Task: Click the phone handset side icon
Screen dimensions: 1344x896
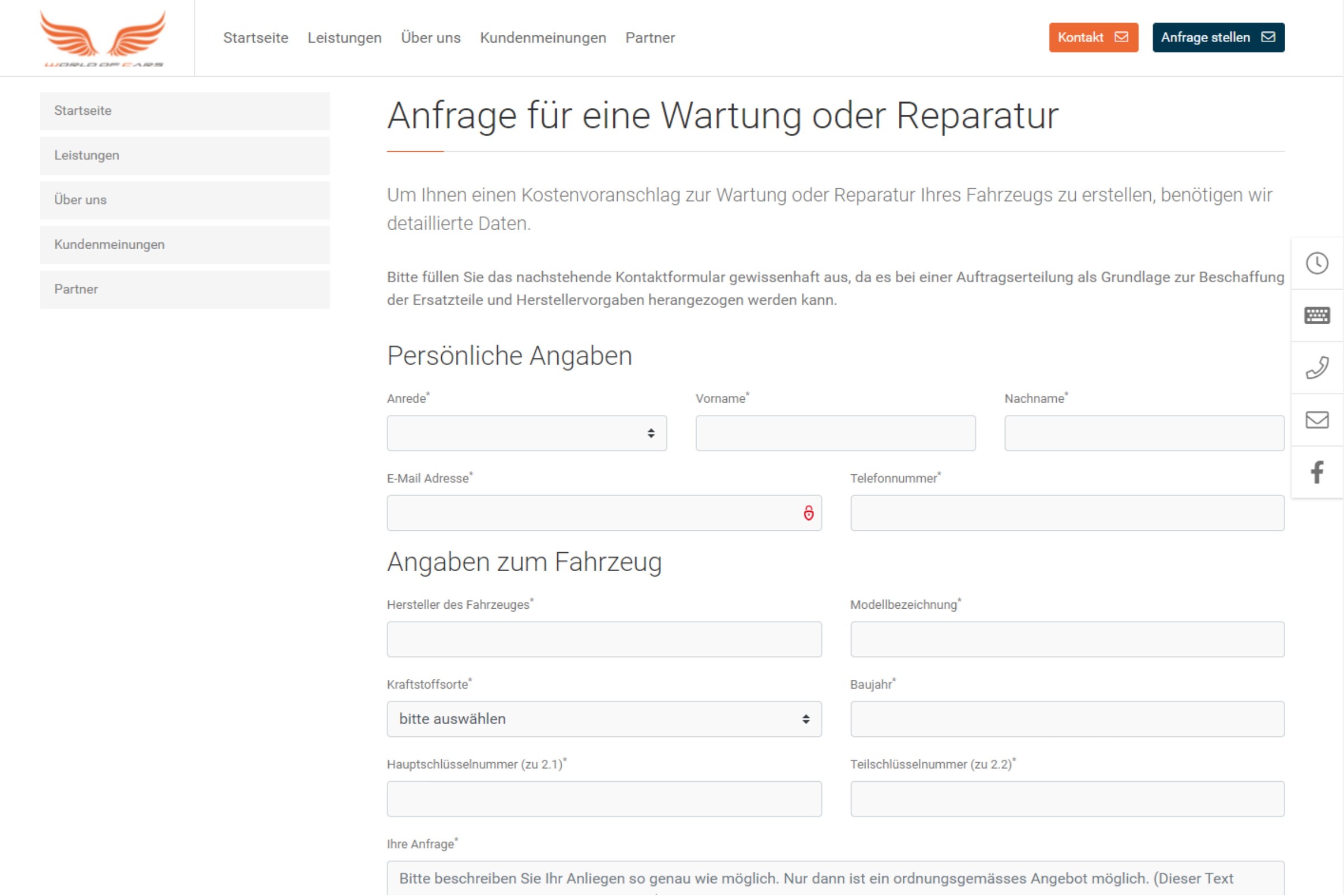Action: (1317, 368)
